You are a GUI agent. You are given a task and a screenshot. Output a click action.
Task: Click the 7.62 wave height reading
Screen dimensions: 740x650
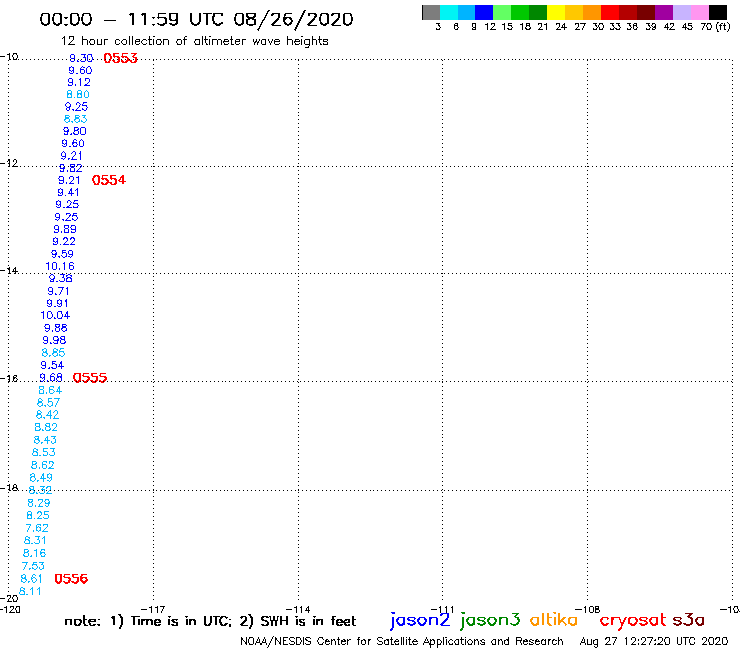tap(37, 528)
